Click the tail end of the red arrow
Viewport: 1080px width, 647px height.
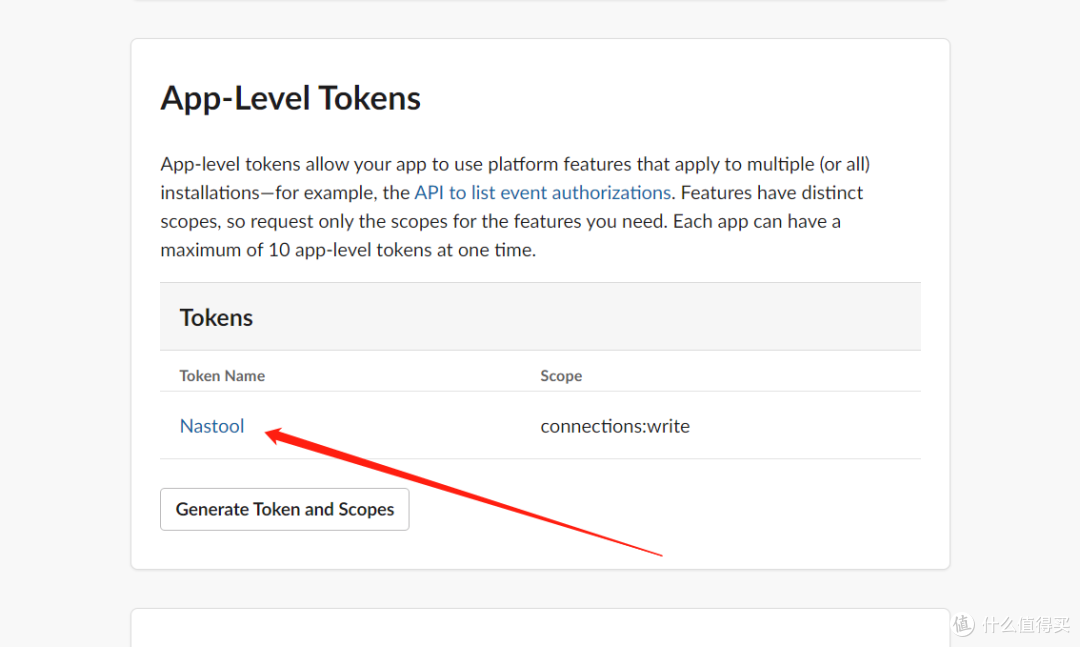point(660,554)
